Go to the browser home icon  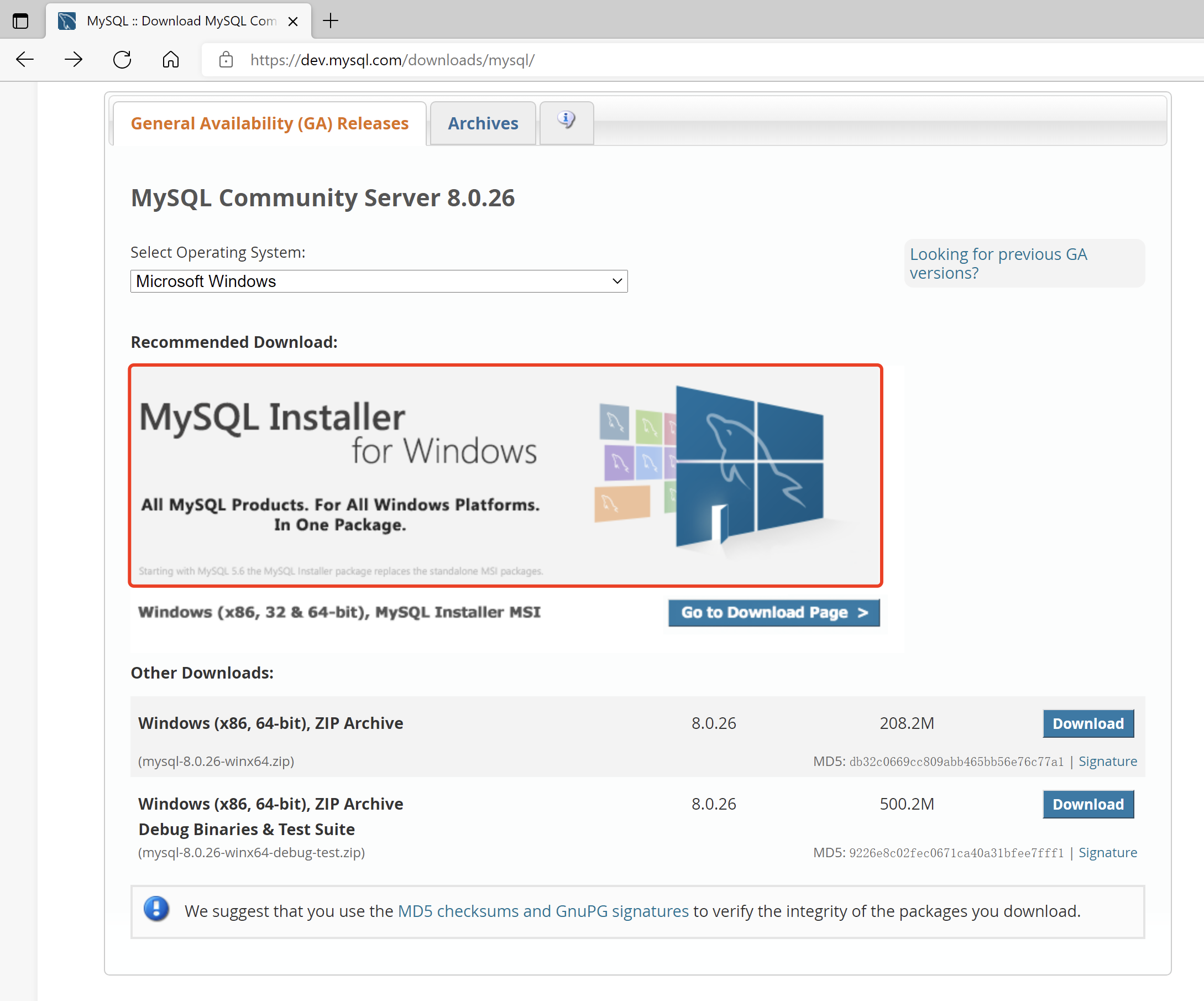click(170, 60)
